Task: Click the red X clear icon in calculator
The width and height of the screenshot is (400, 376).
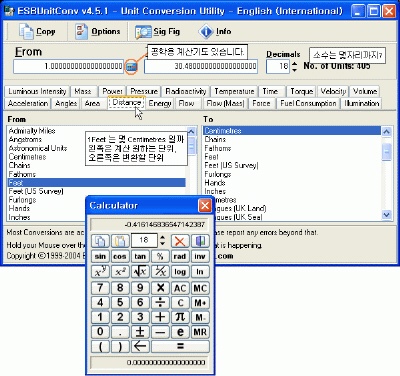Action: (180, 241)
